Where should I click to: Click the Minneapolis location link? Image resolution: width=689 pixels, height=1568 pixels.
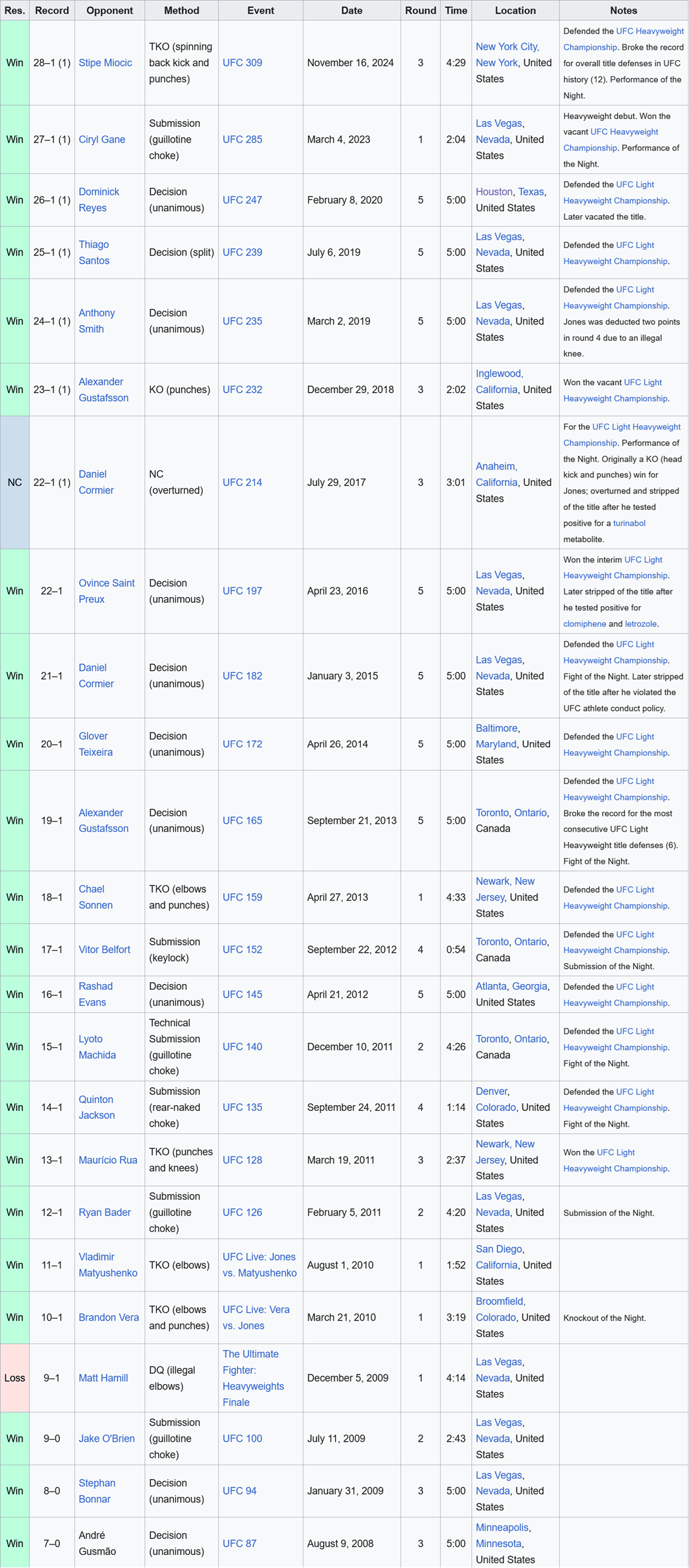point(502,1527)
